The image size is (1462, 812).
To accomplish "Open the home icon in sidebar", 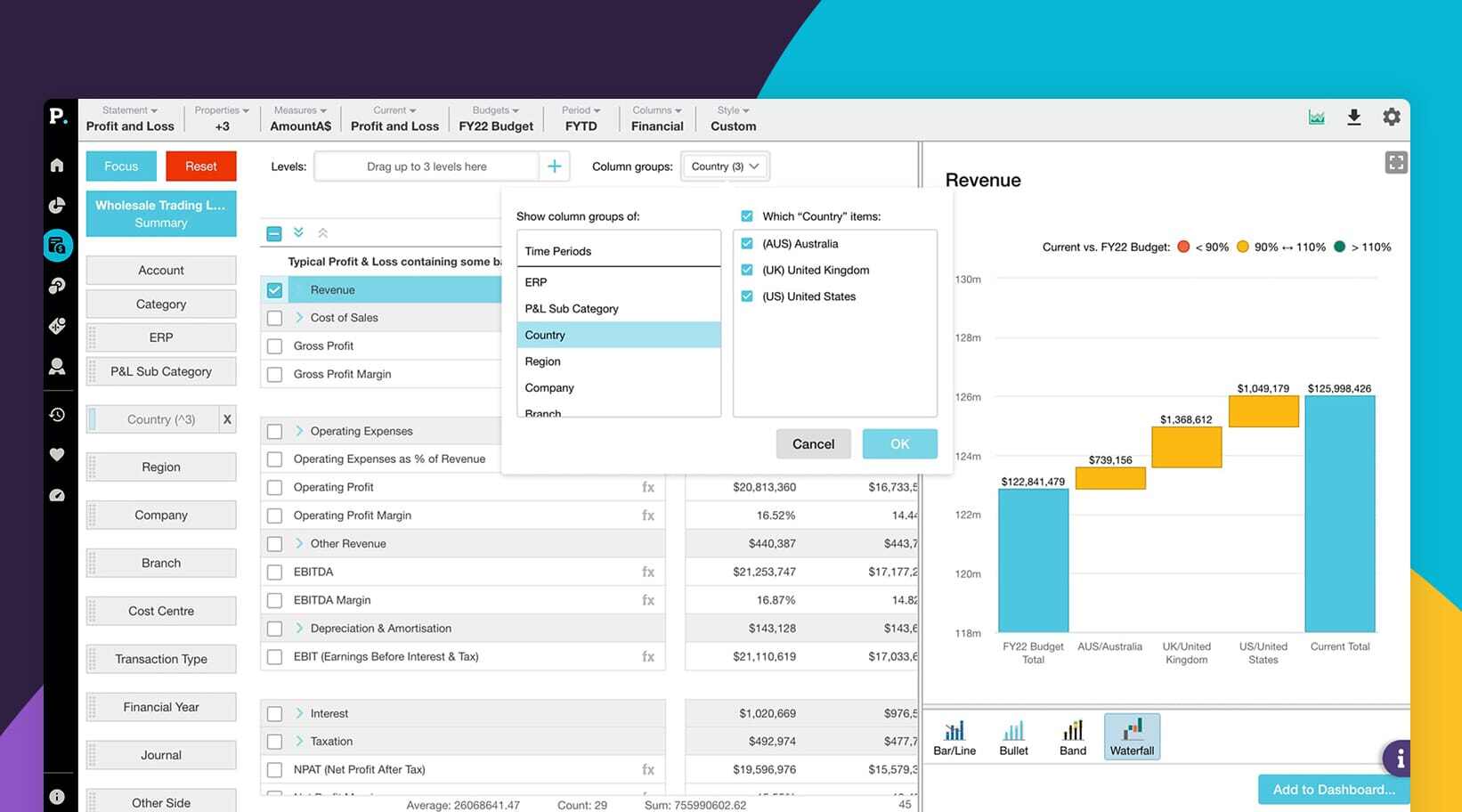I will click(x=57, y=165).
